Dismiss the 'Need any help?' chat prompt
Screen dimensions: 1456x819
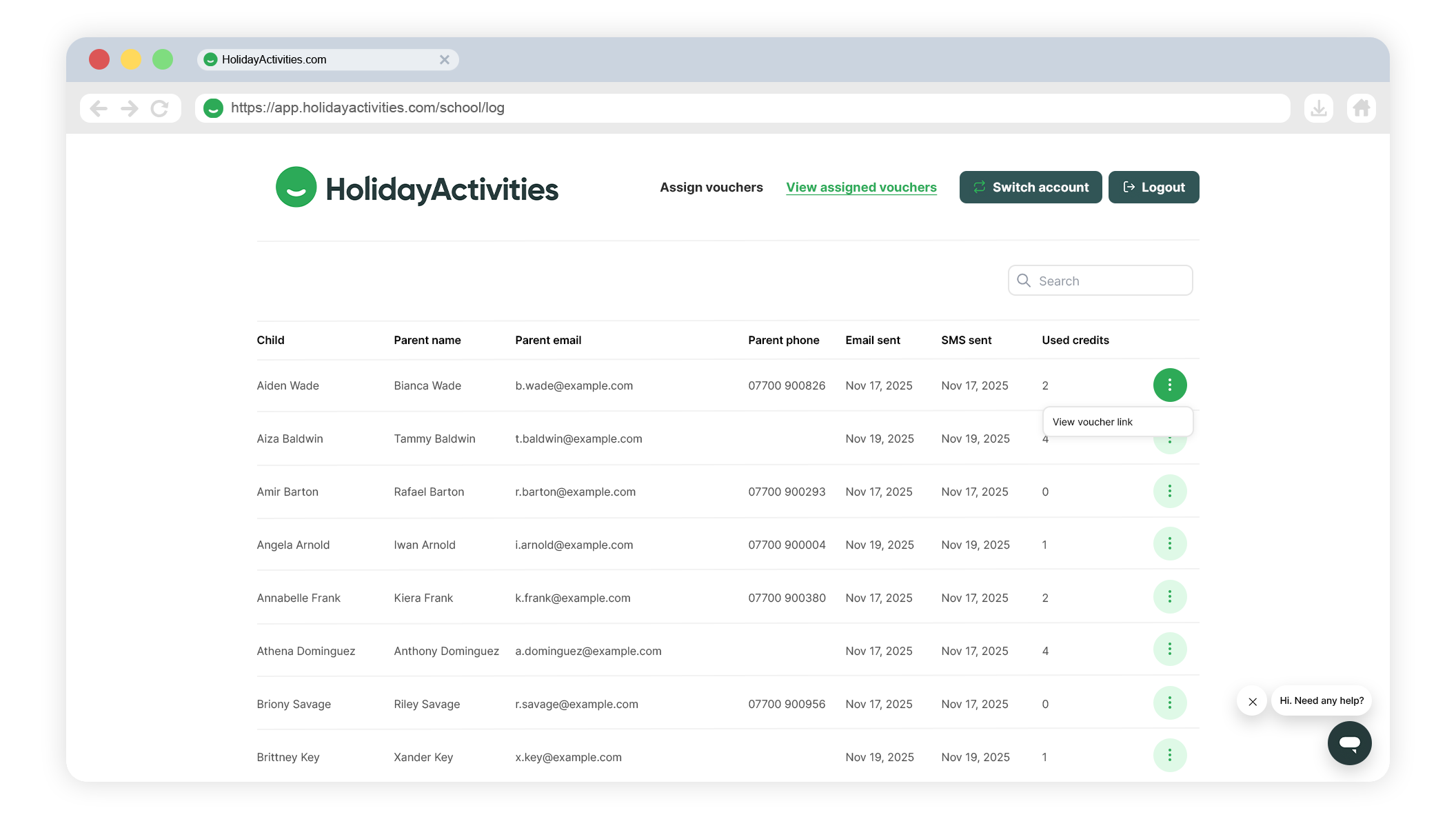point(1253,701)
